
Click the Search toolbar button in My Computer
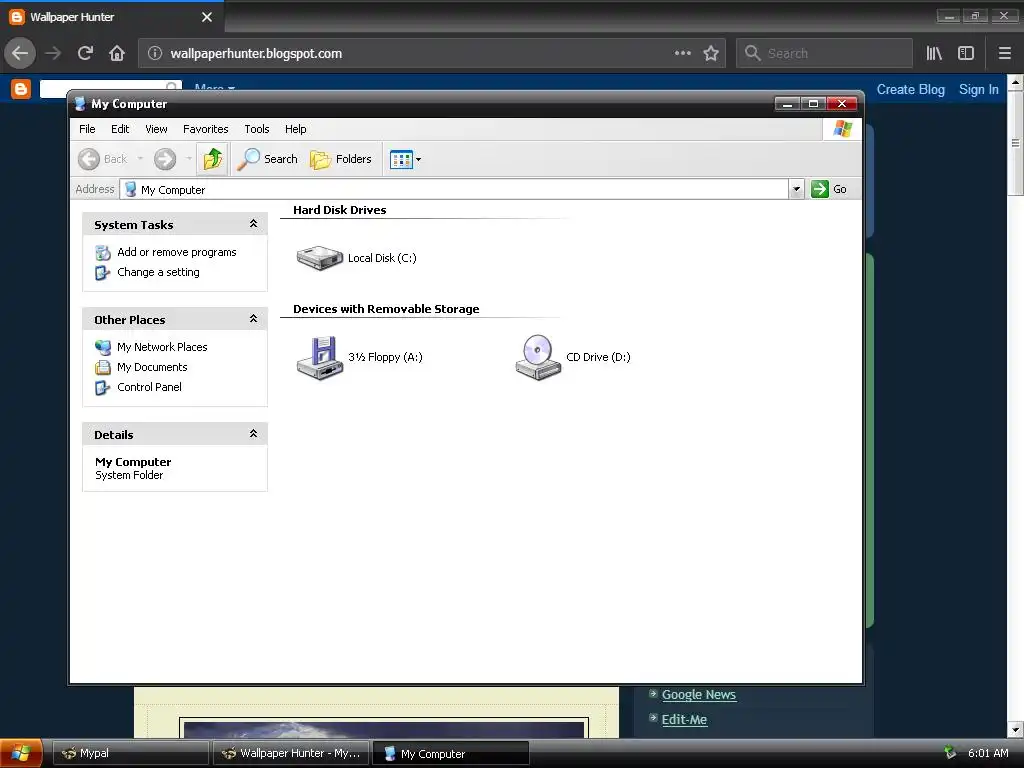pyautogui.click(x=267, y=159)
